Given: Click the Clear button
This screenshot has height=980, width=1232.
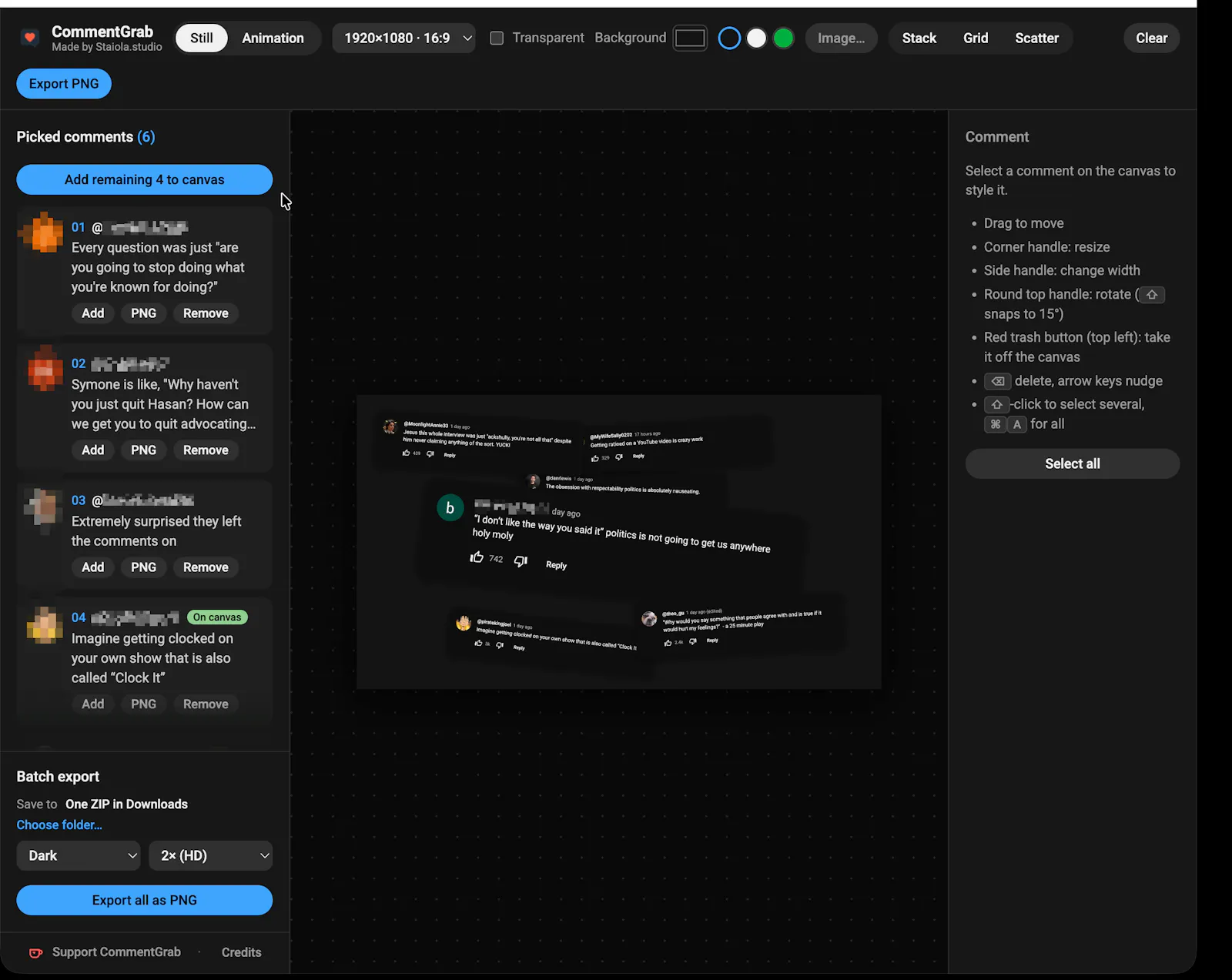Looking at the screenshot, I should tap(1152, 38).
